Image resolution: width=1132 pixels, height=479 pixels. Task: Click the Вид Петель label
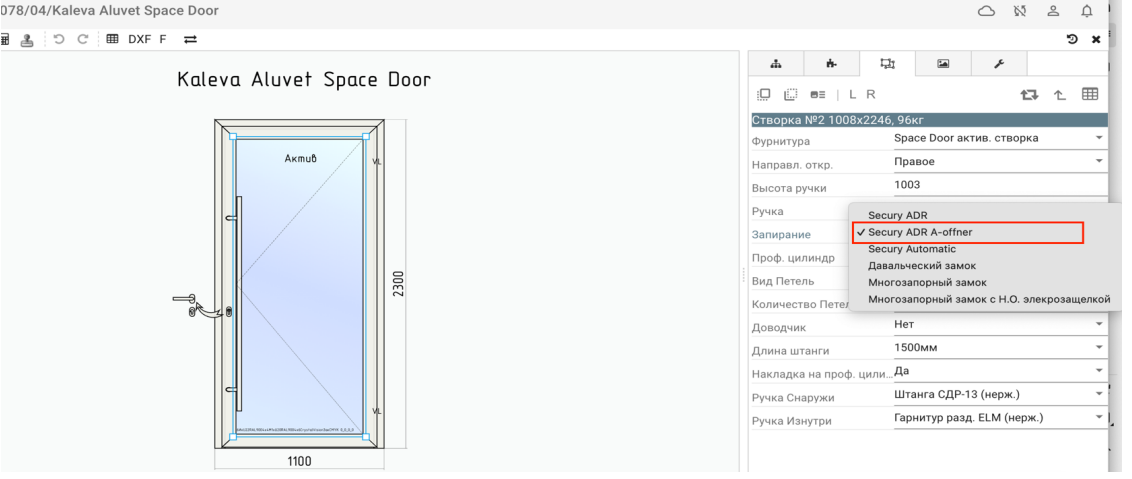pos(783,281)
